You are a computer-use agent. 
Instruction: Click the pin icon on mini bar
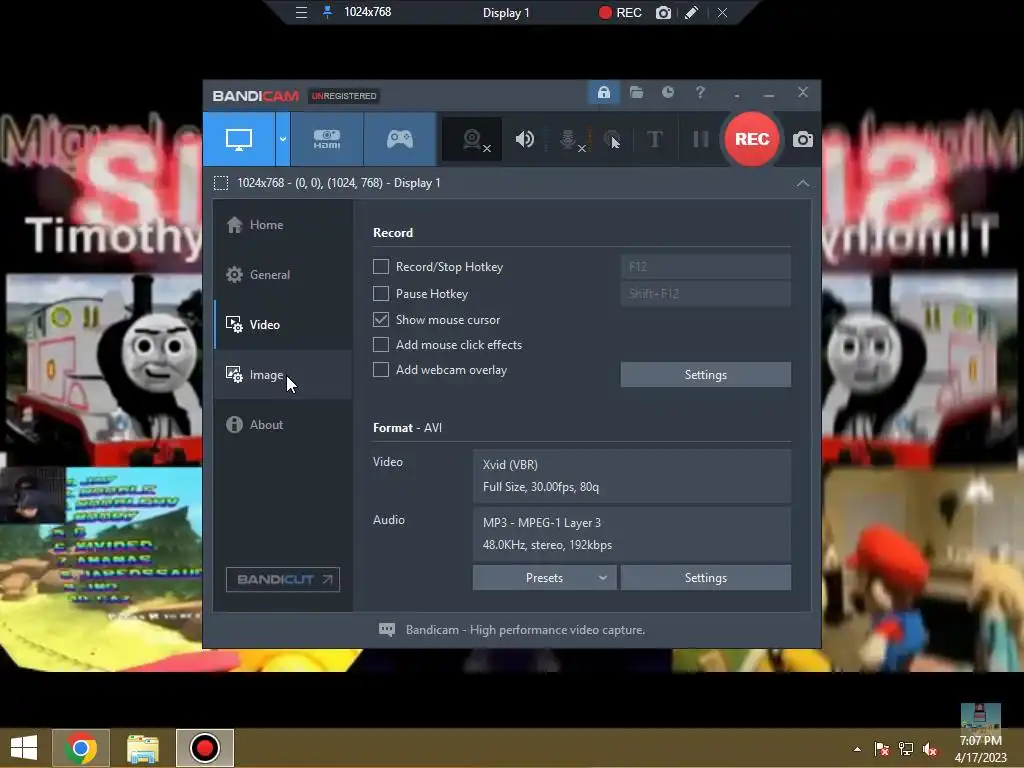click(327, 12)
